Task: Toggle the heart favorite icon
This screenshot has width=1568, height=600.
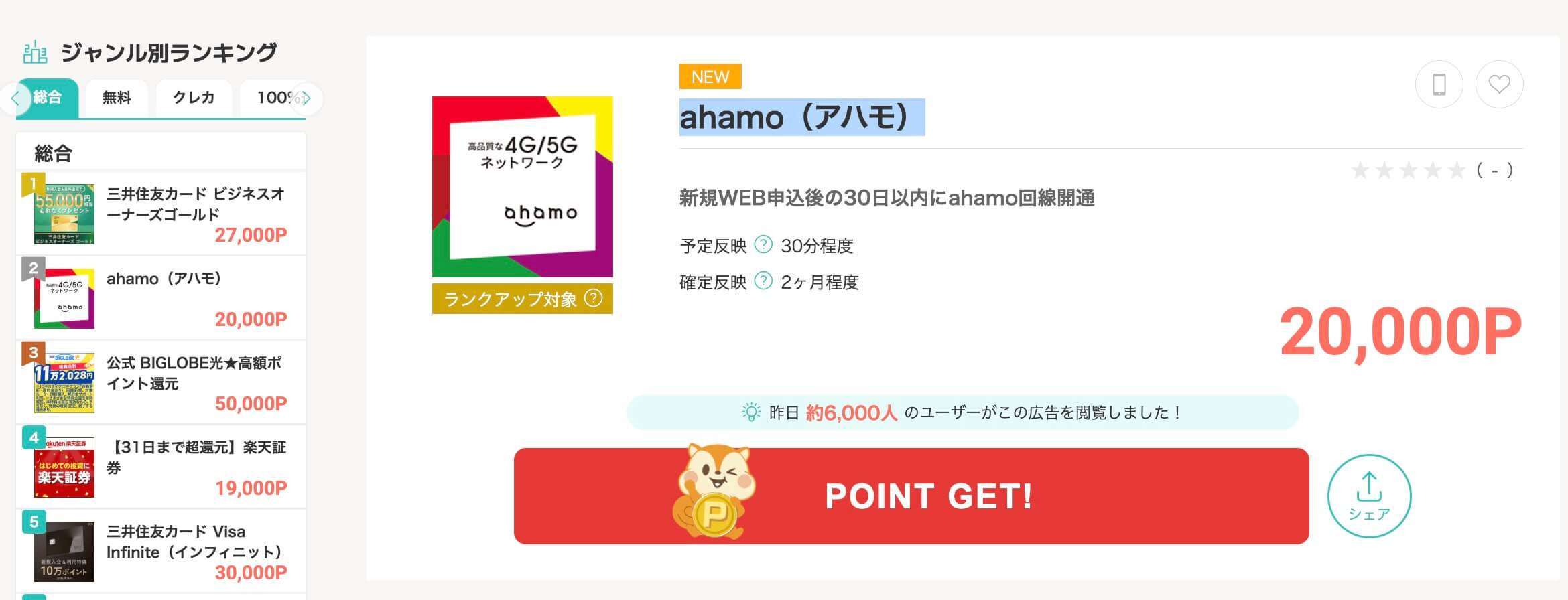Action: click(x=1499, y=84)
